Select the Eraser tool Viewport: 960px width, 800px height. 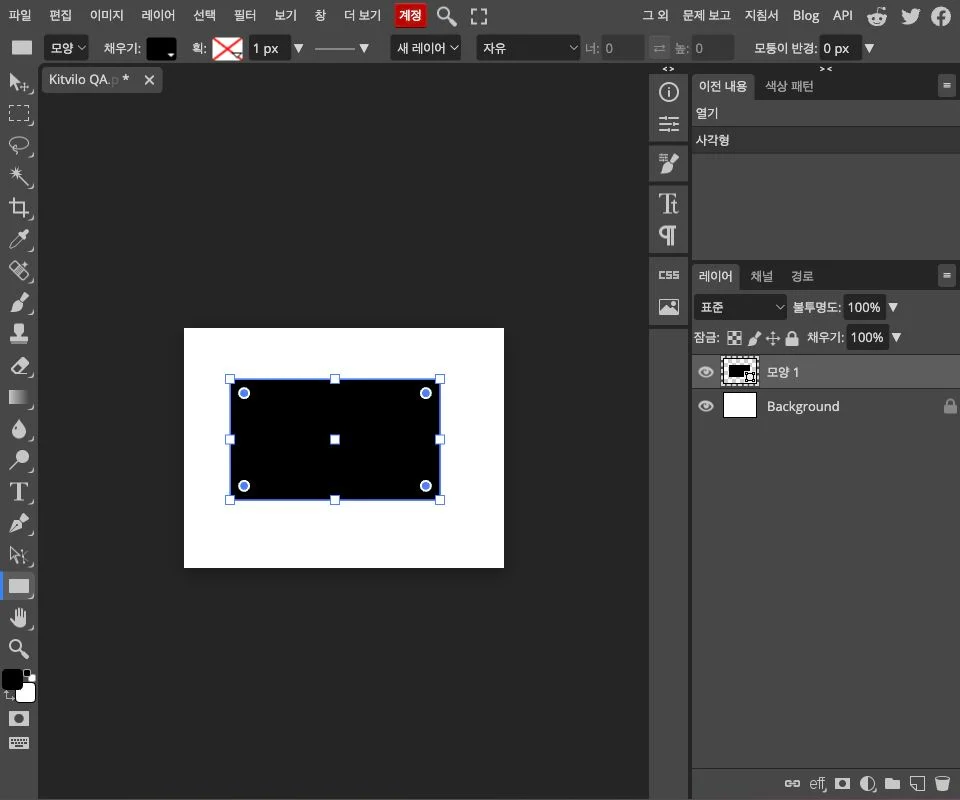tap(19, 366)
